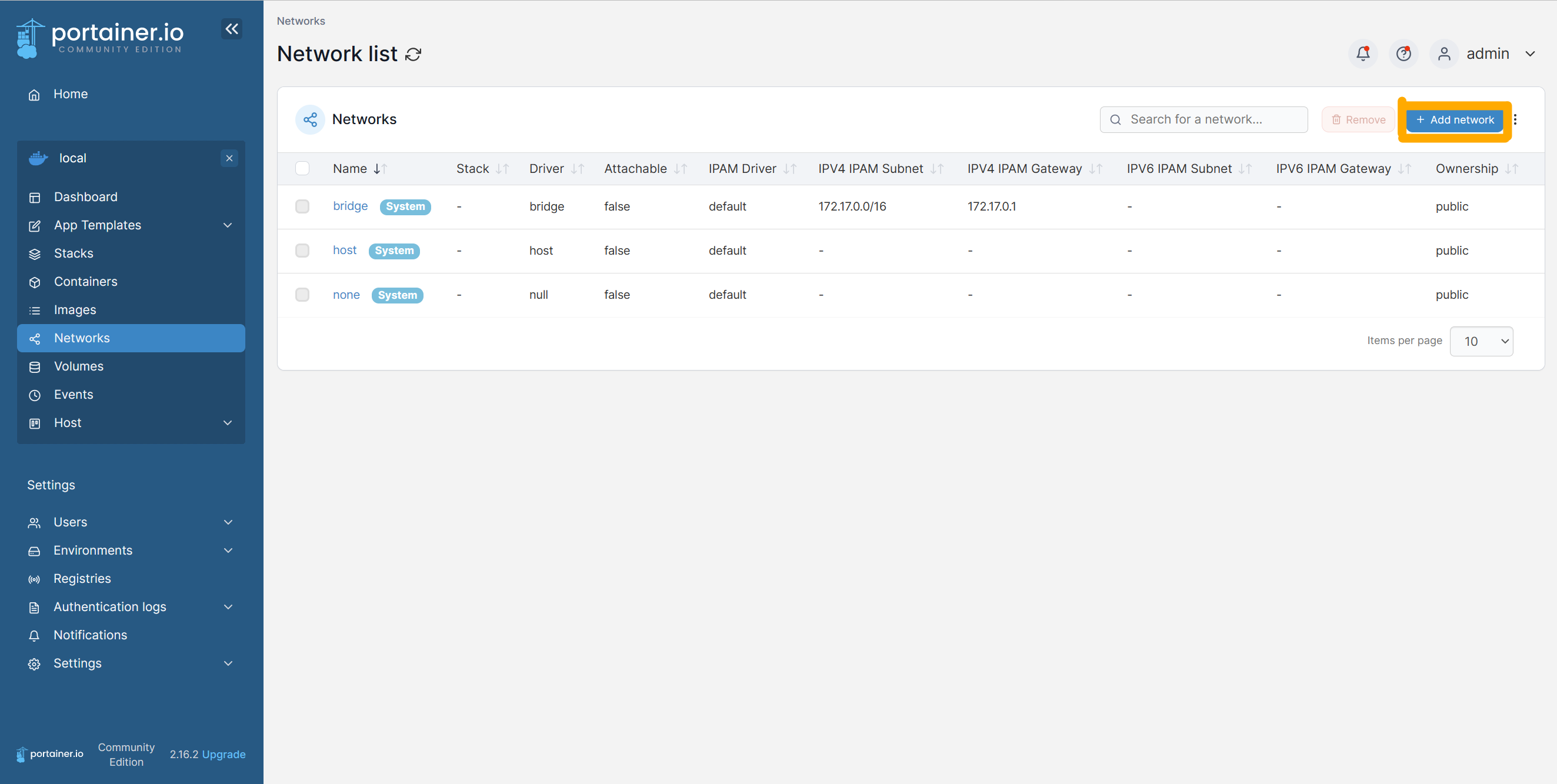Open the admin account dropdown chevron
Viewport: 1557px width, 784px height.
tap(1530, 54)
